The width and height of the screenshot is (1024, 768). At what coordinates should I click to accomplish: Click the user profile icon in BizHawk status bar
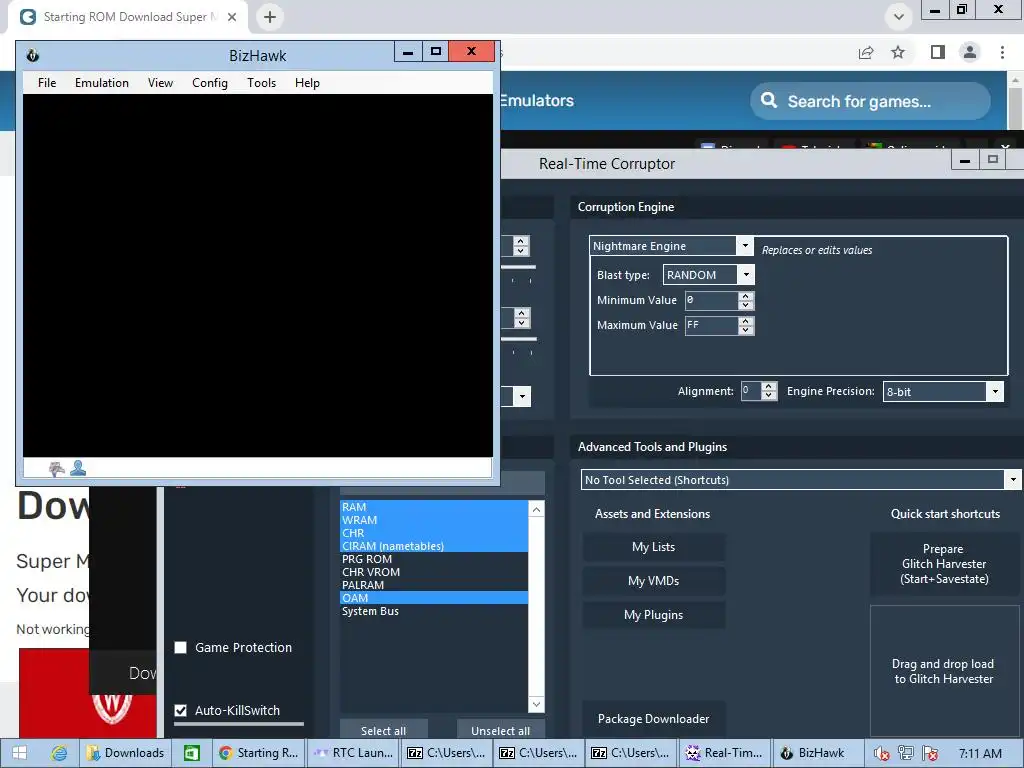pos(78,468)
